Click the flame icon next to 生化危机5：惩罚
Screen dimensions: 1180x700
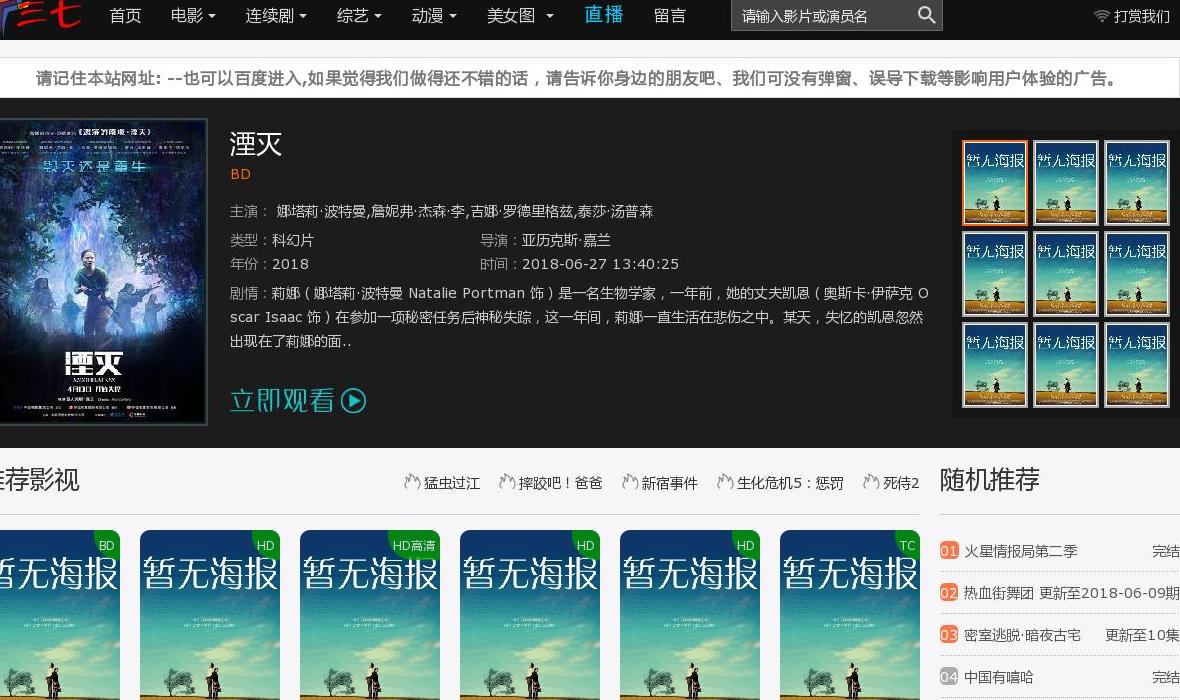725,482
